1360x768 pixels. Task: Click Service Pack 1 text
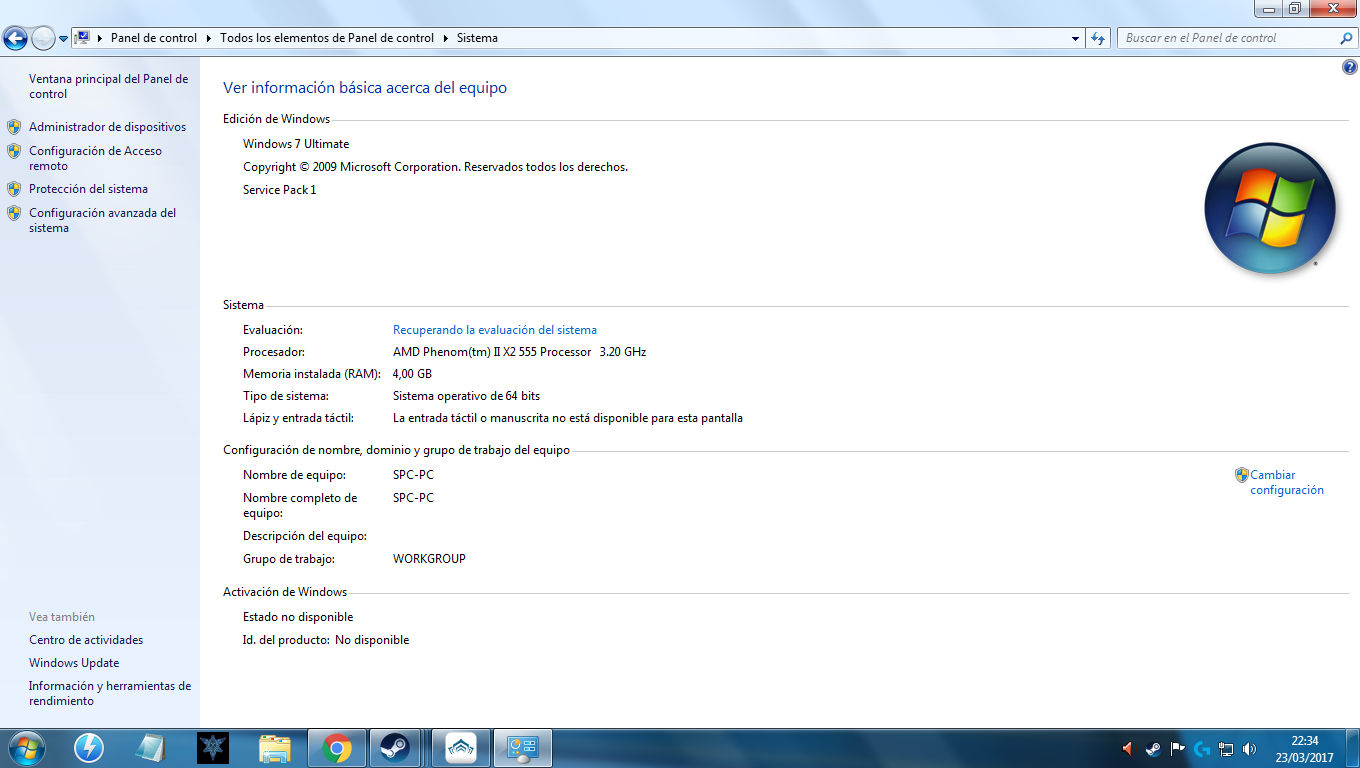[279, 190]
